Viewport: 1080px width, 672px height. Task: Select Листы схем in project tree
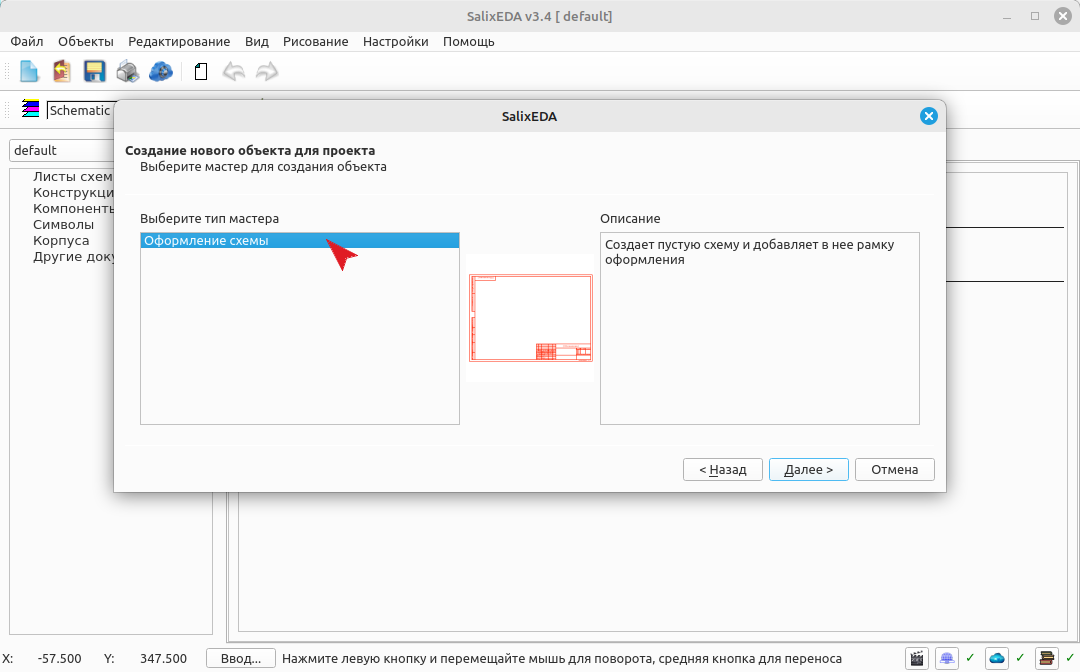tap(72, 176)
